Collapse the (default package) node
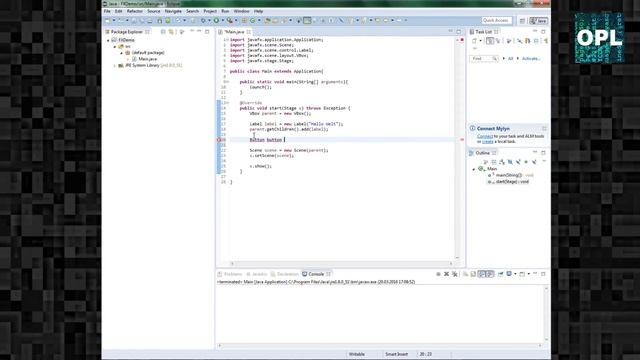640x360 pixels. click(121, 53)
